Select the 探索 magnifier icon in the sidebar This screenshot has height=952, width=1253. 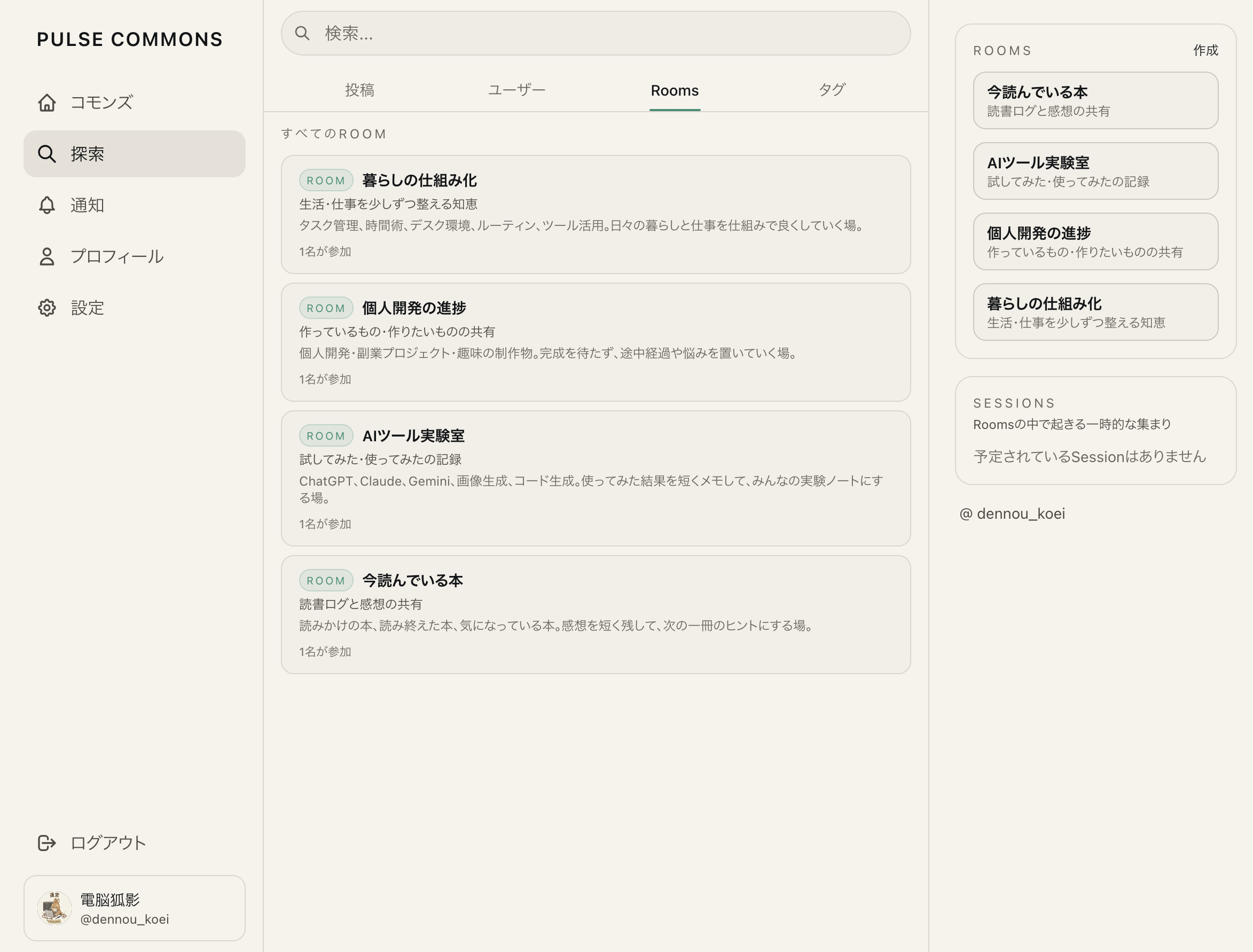pos(46,153)
